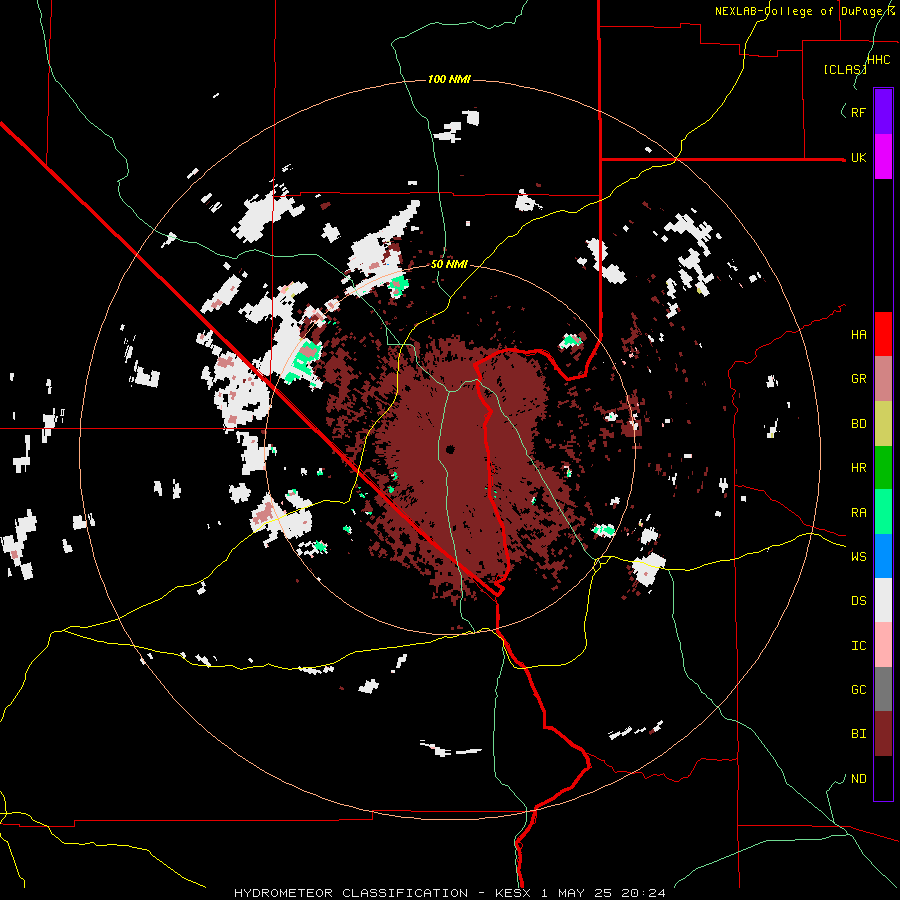Click the BD legend label
900x900 pixels.
858,424
